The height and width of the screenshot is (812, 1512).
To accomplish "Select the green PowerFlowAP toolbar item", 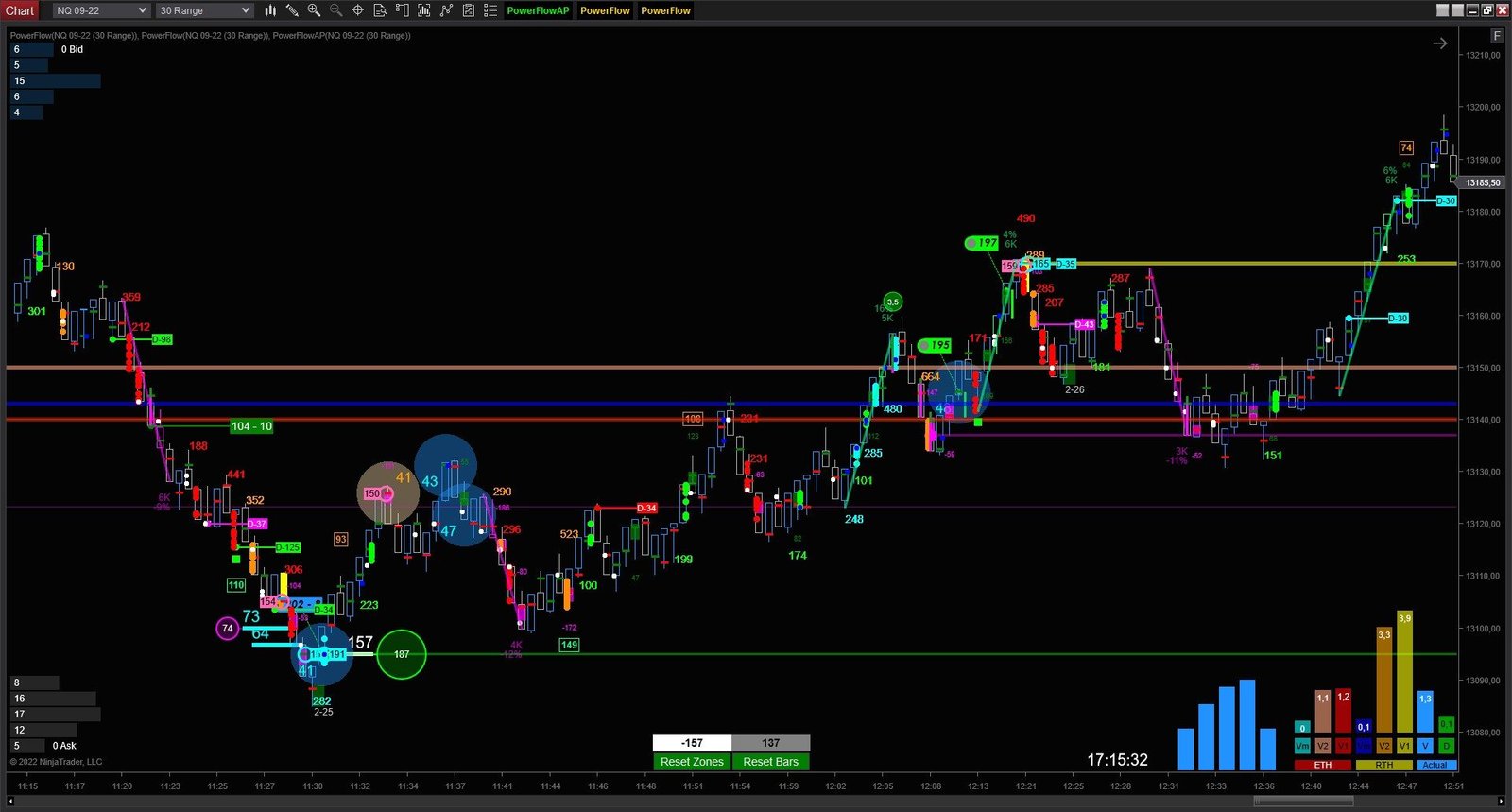I will (538, 10).
